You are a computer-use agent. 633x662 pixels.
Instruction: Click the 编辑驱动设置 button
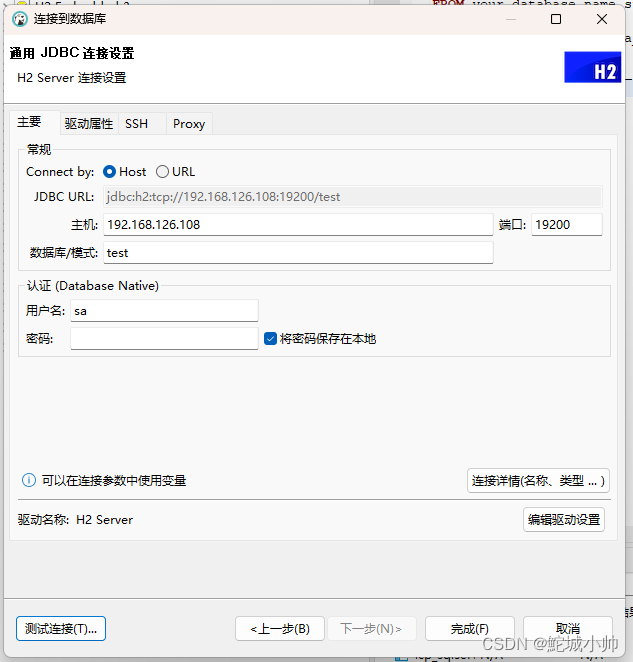coord(564,519)
